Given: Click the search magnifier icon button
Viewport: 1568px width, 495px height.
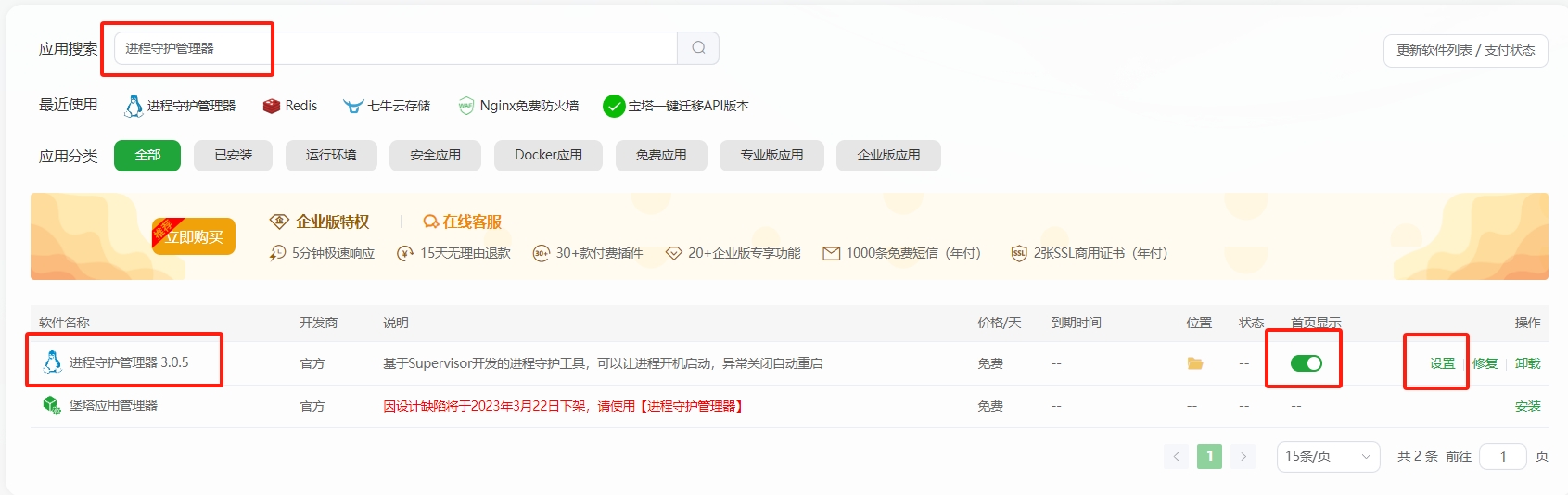Looking at the screenshot, I should pyautogui.click(x=698, y=48).
